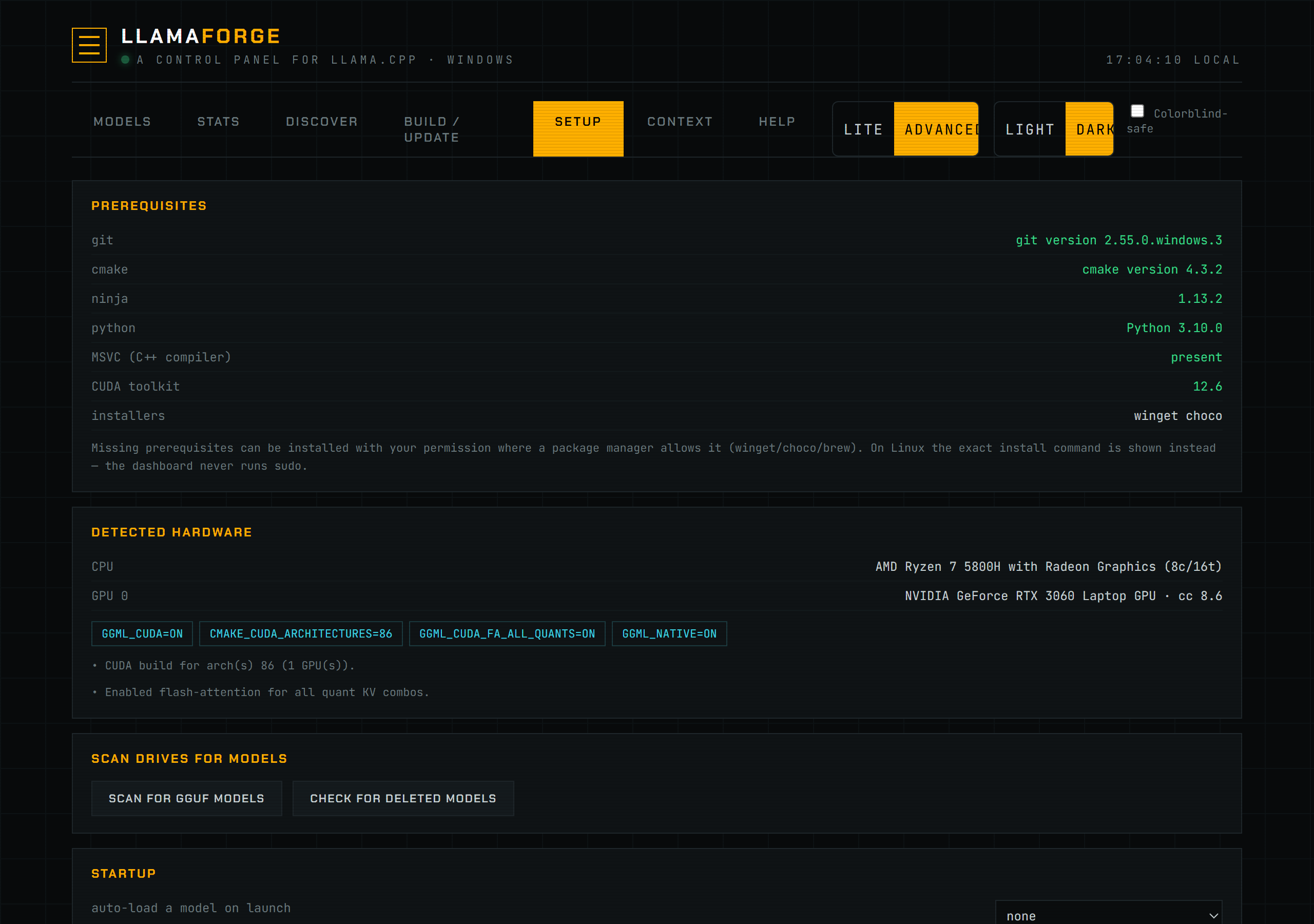Click the Python 3.10.0 value

[x=1174, y=328]
